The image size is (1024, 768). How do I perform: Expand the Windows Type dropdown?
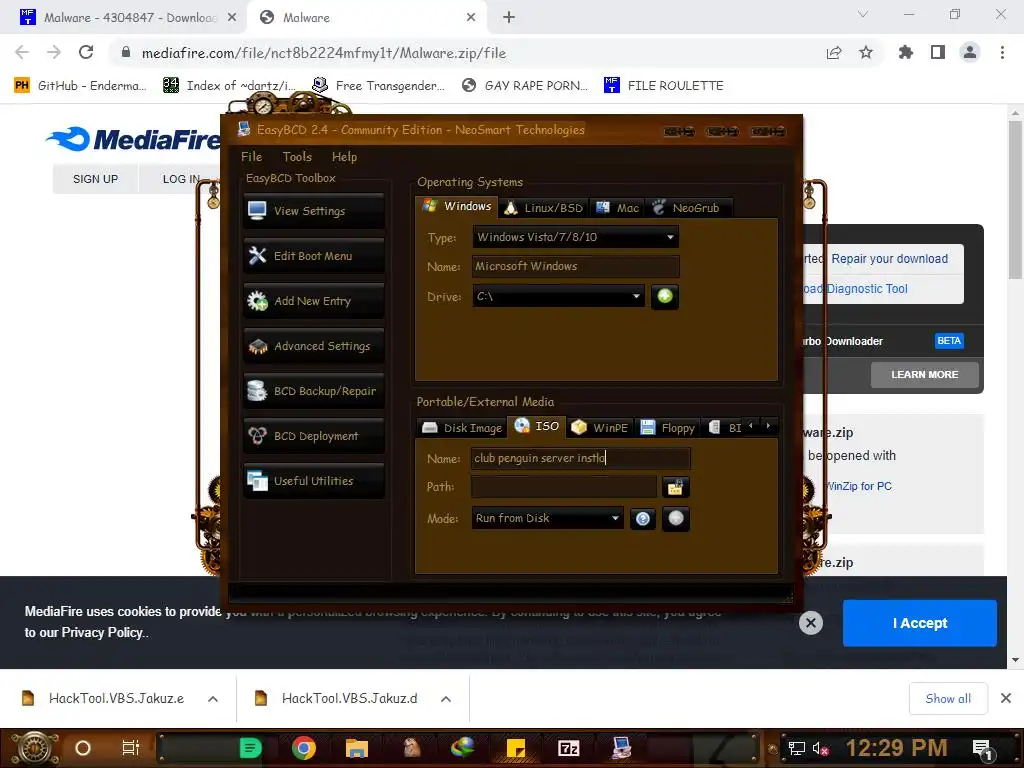tap(670, 237)
